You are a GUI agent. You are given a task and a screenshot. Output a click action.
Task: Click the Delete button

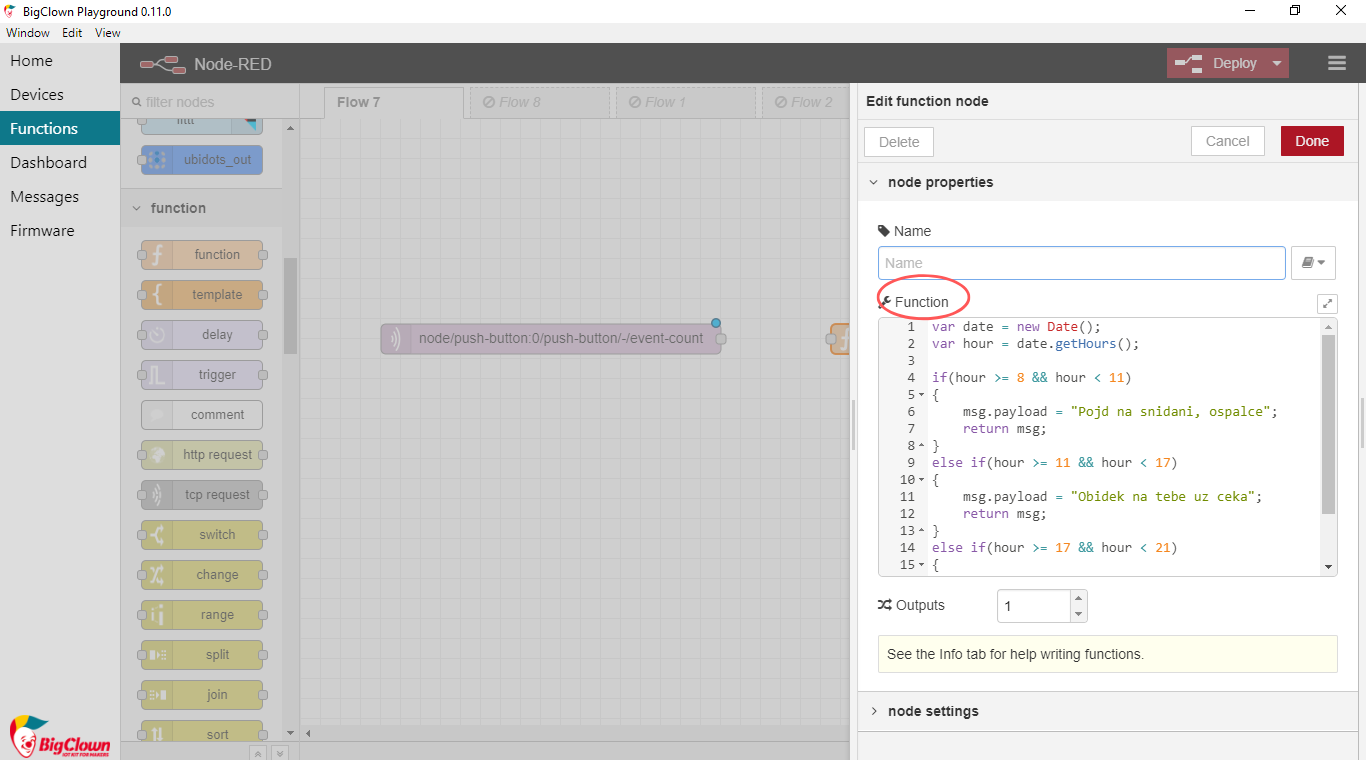(899, 142)
